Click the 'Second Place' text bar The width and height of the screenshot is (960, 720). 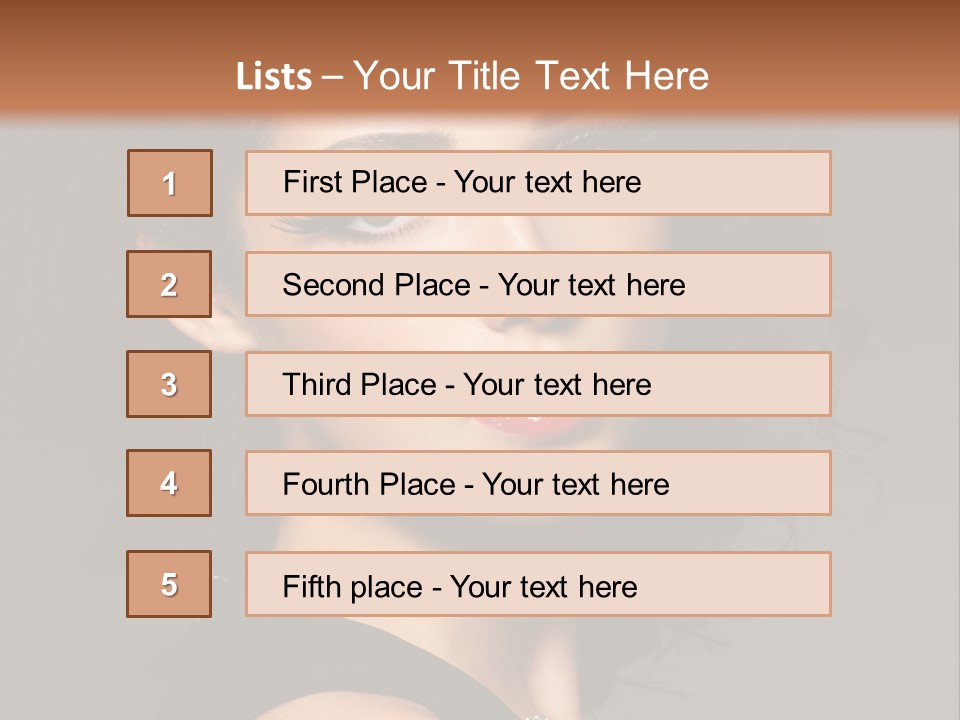pos(538,284)
